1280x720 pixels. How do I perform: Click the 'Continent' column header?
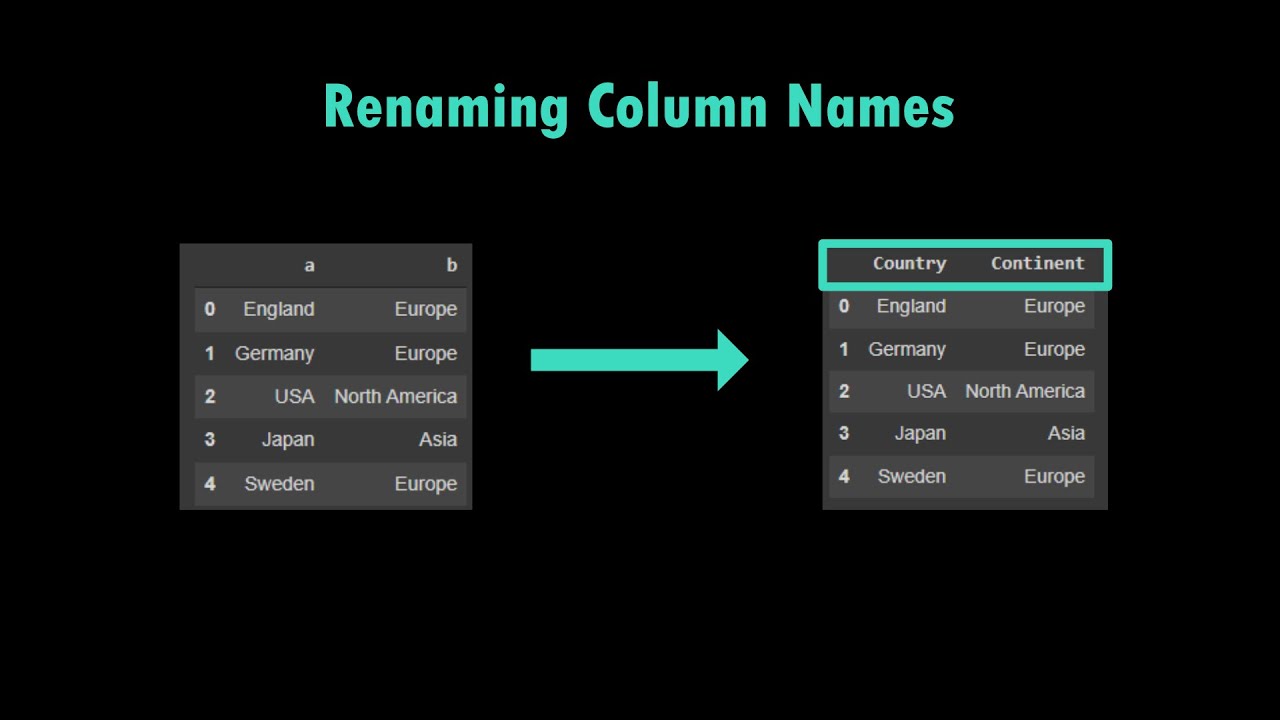[1038, 263]
